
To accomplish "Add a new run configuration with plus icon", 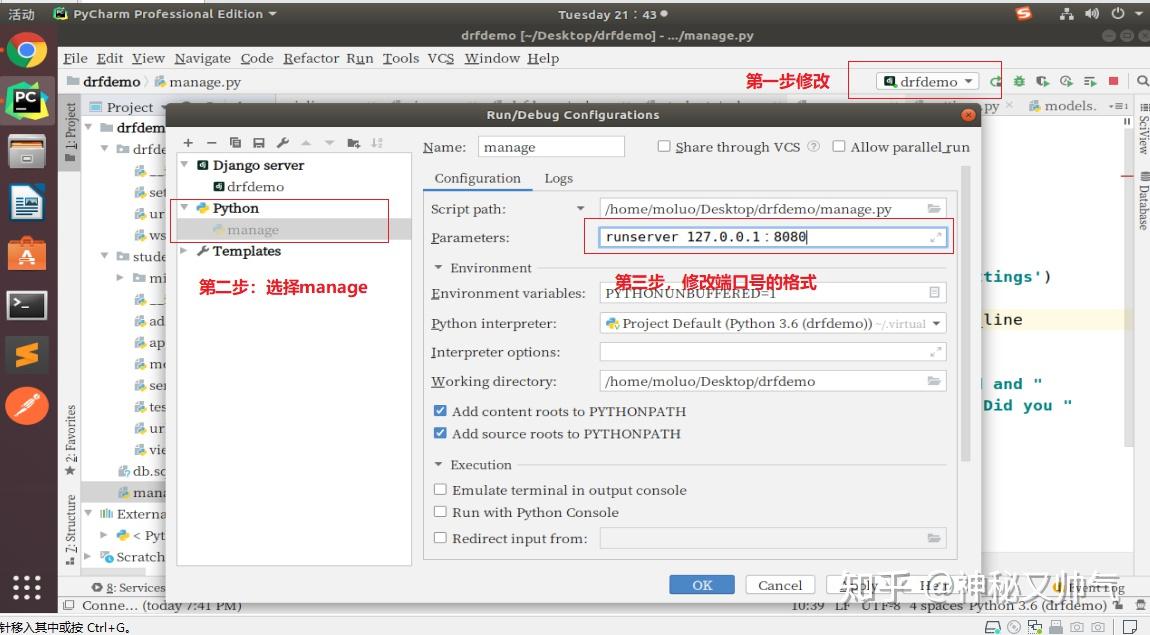I will pyautogui.click(x=188, y=142).
